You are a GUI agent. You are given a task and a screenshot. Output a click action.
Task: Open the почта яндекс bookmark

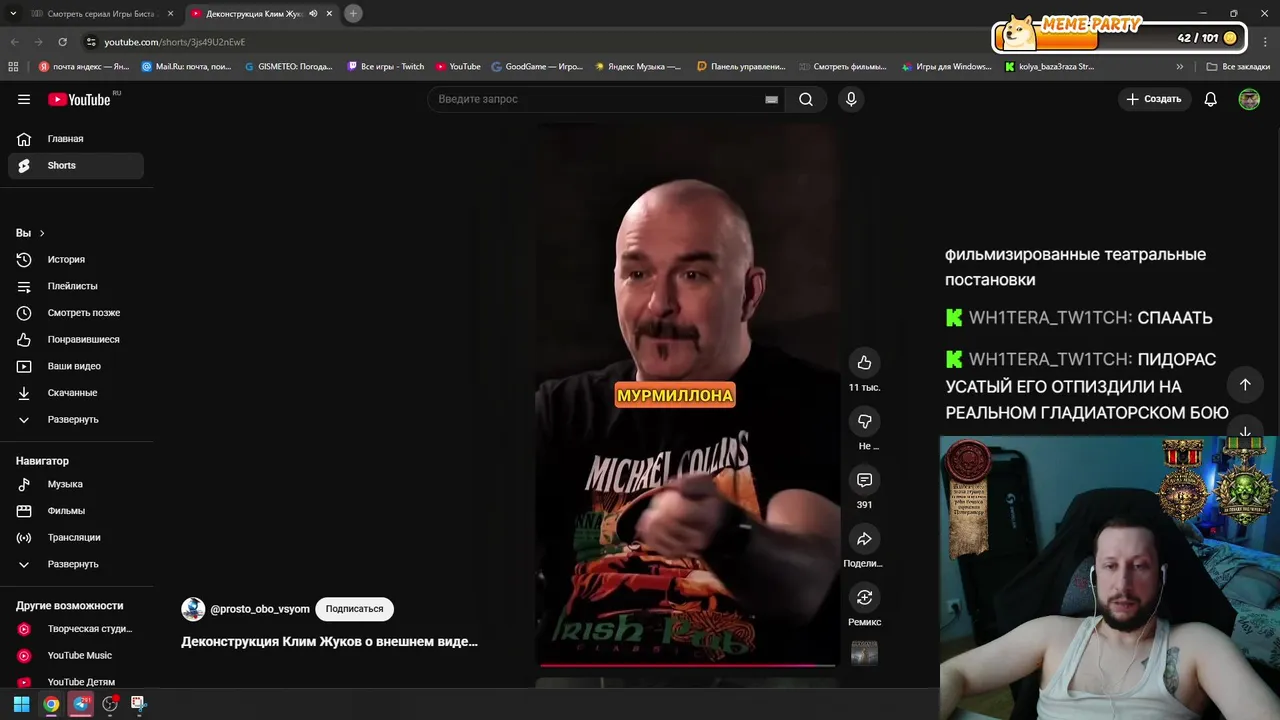pos(84,67)
